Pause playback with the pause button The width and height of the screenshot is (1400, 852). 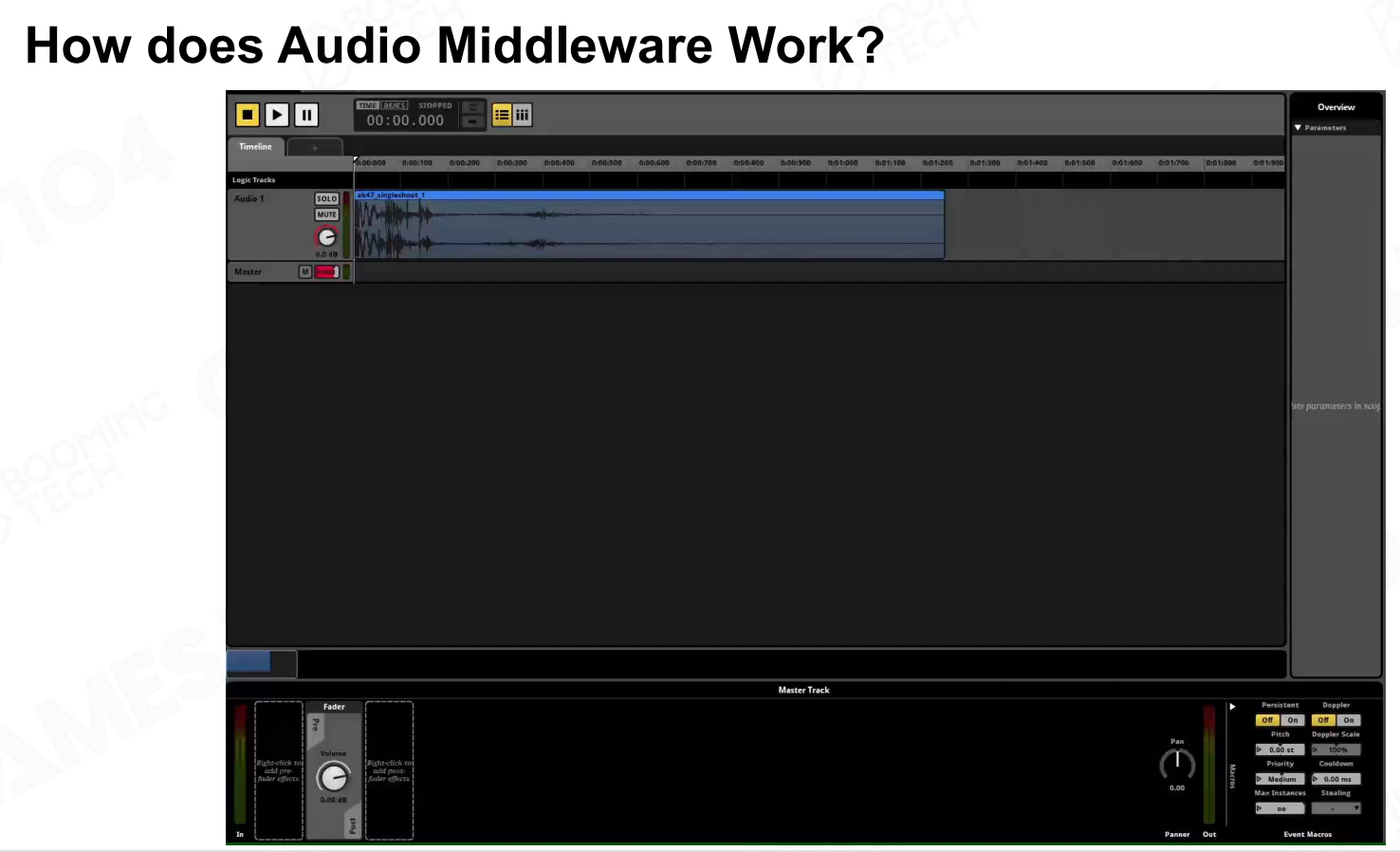tap(306, 115)
